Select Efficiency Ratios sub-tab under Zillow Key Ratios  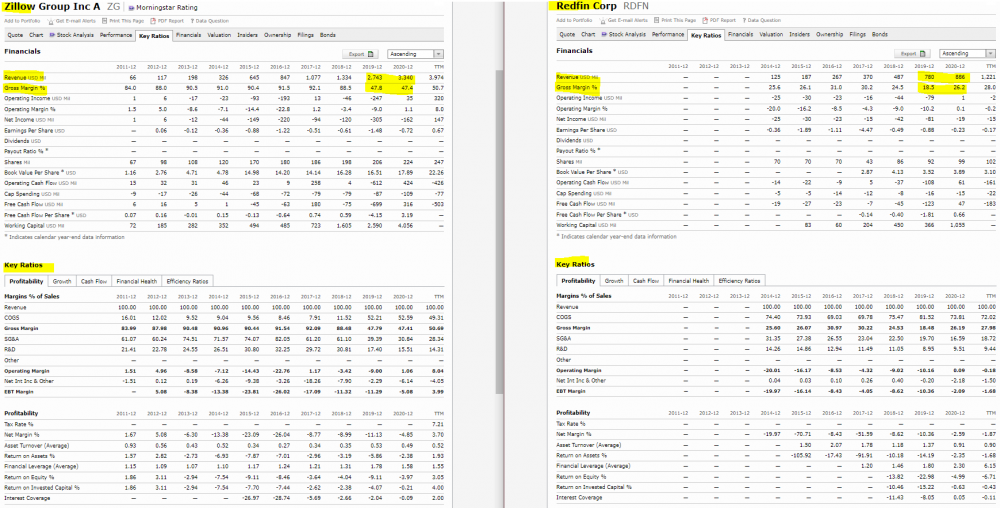coord(187,281)
